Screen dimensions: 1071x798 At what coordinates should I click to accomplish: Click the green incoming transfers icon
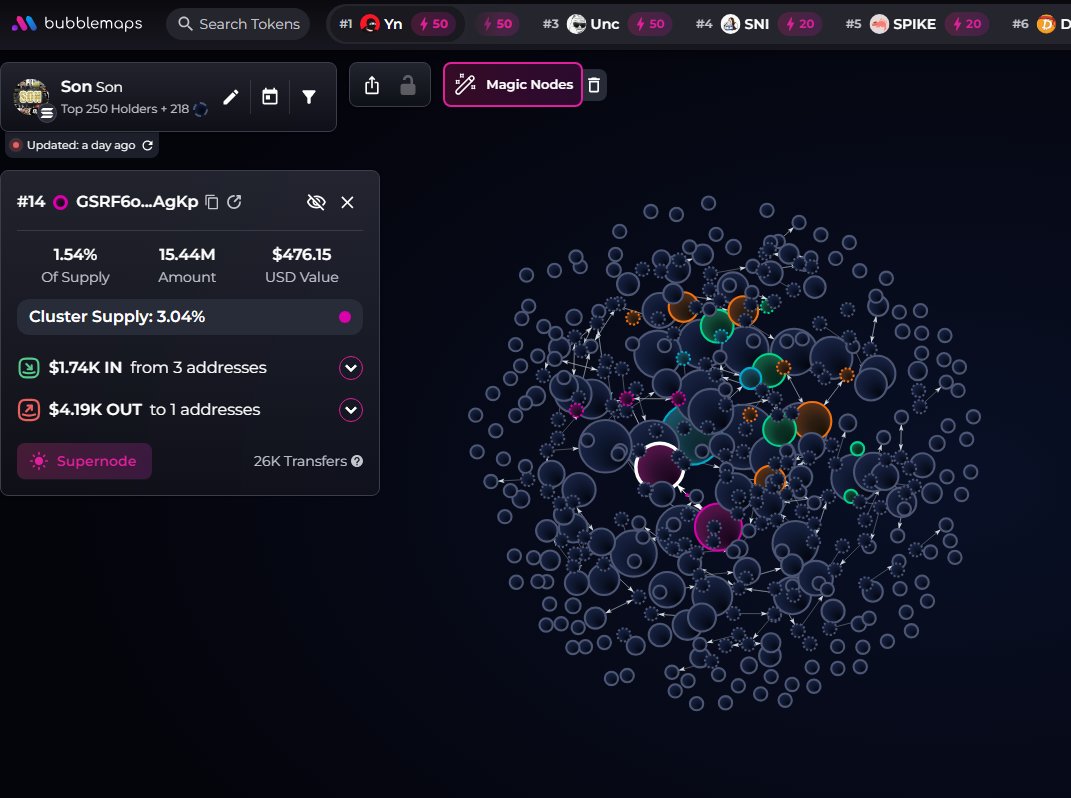point(29,368)
